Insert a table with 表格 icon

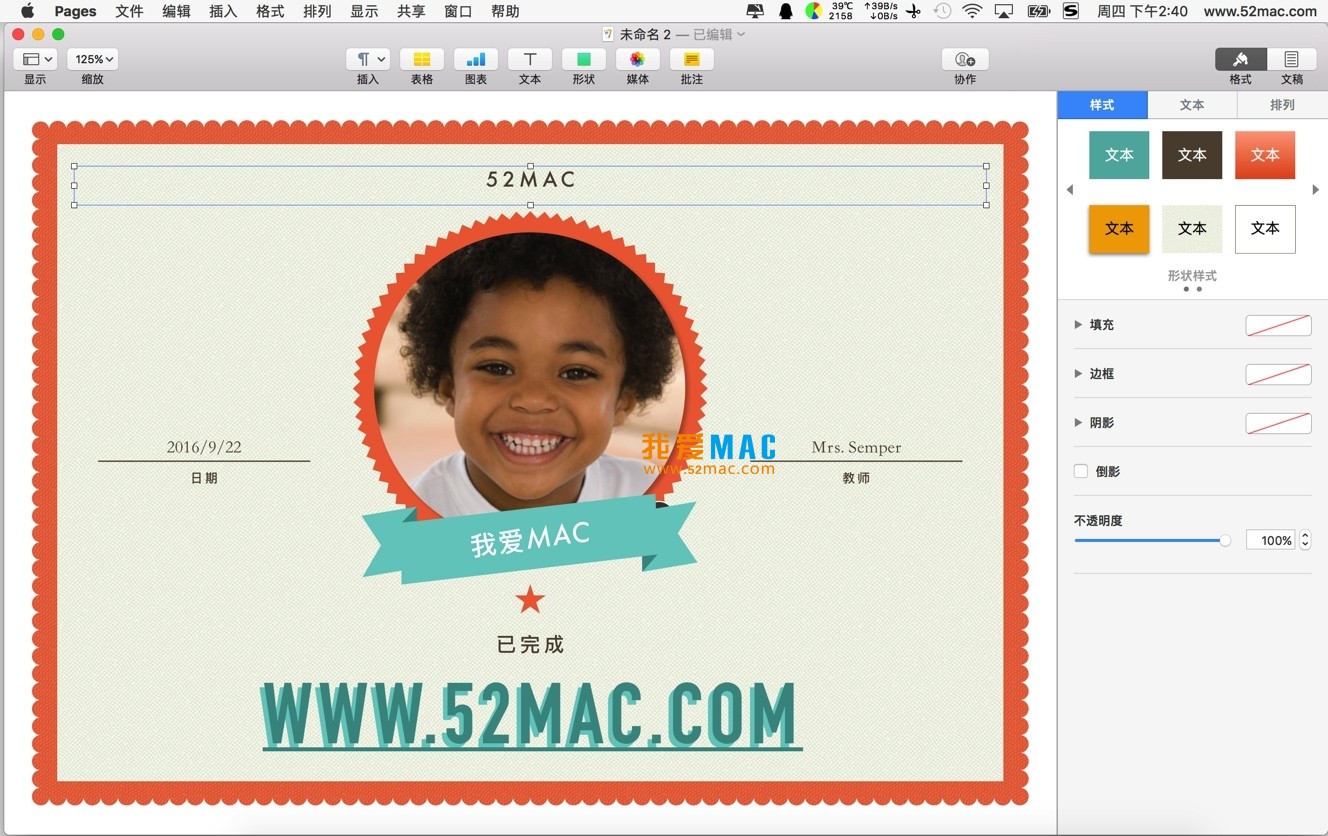pyautogui.click(x=422, y=59)
